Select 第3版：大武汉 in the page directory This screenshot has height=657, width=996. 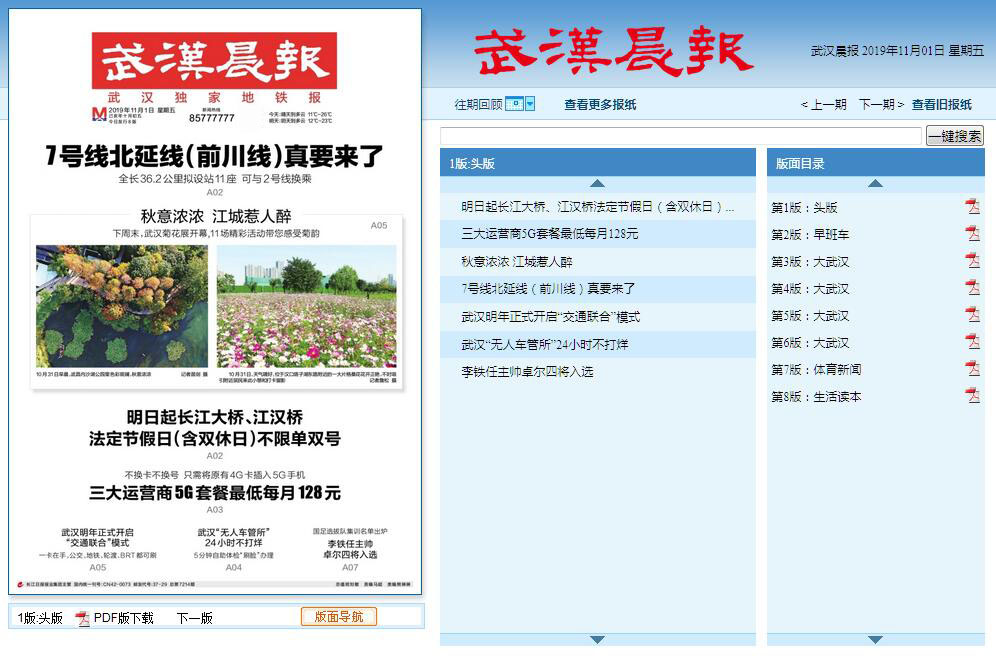tap(810, 262)
